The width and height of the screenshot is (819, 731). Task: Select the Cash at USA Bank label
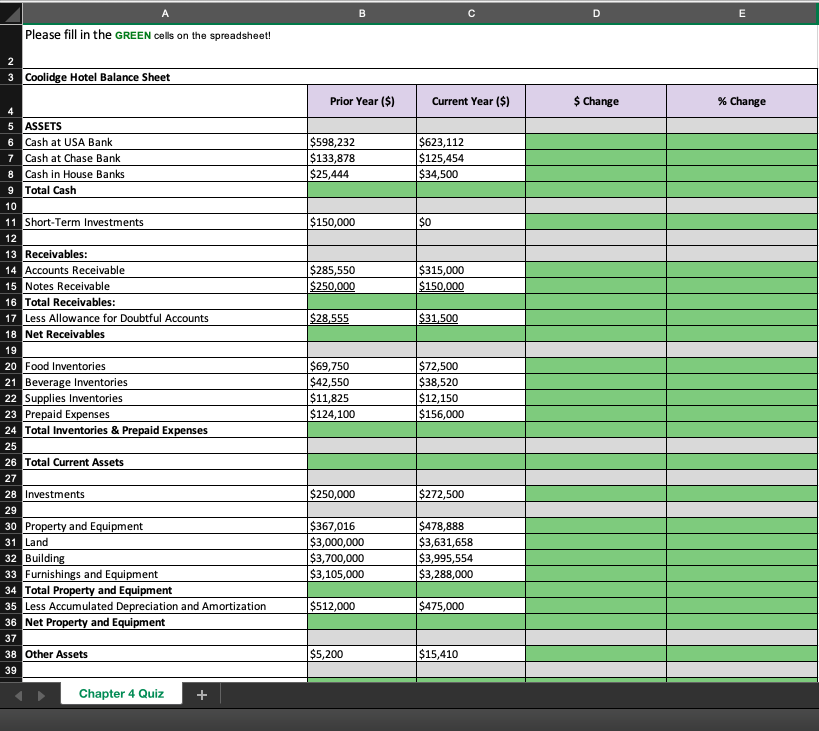[165, 142]
